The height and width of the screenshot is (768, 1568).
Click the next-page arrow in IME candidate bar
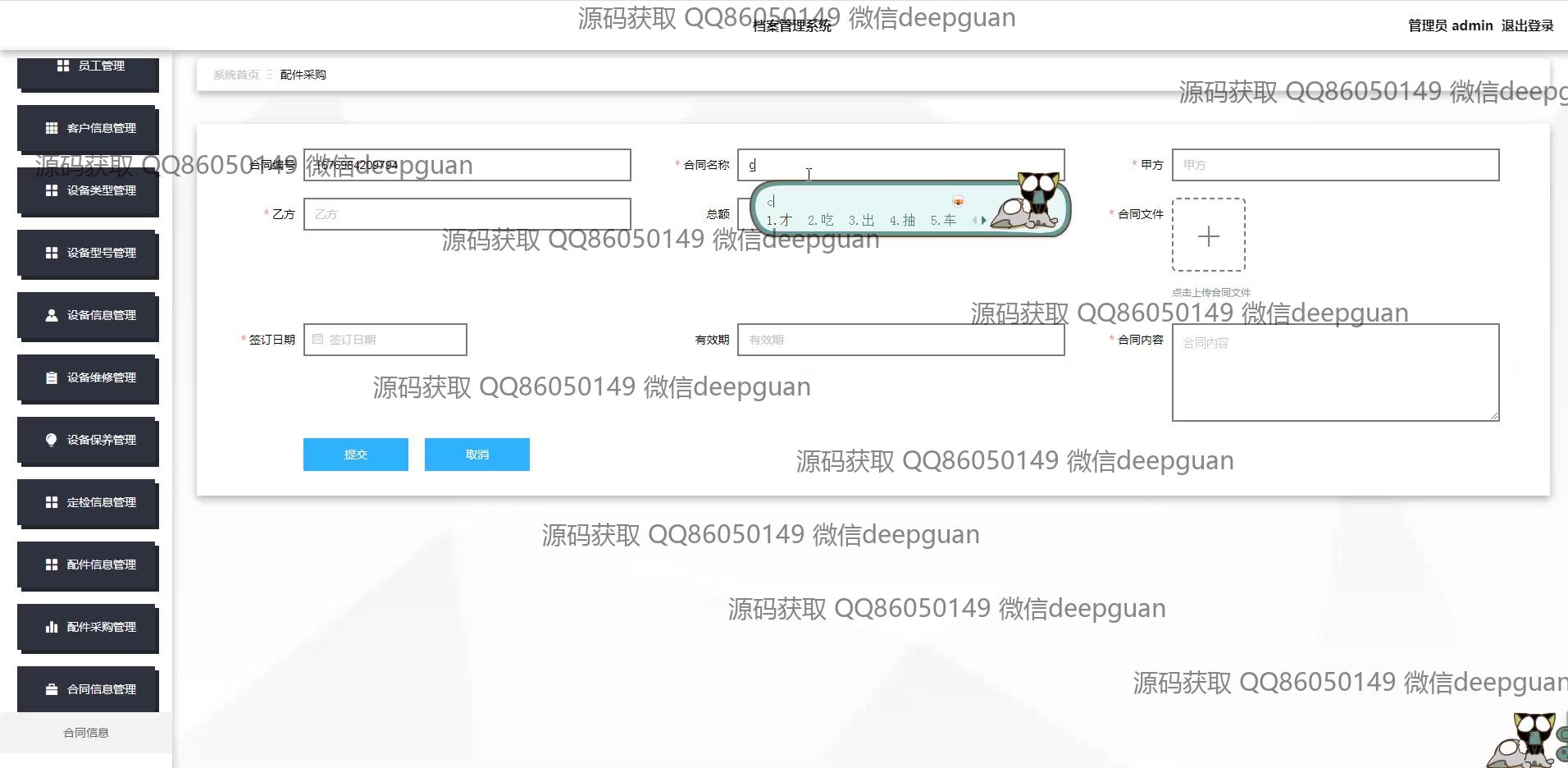(x=984, y=220)
